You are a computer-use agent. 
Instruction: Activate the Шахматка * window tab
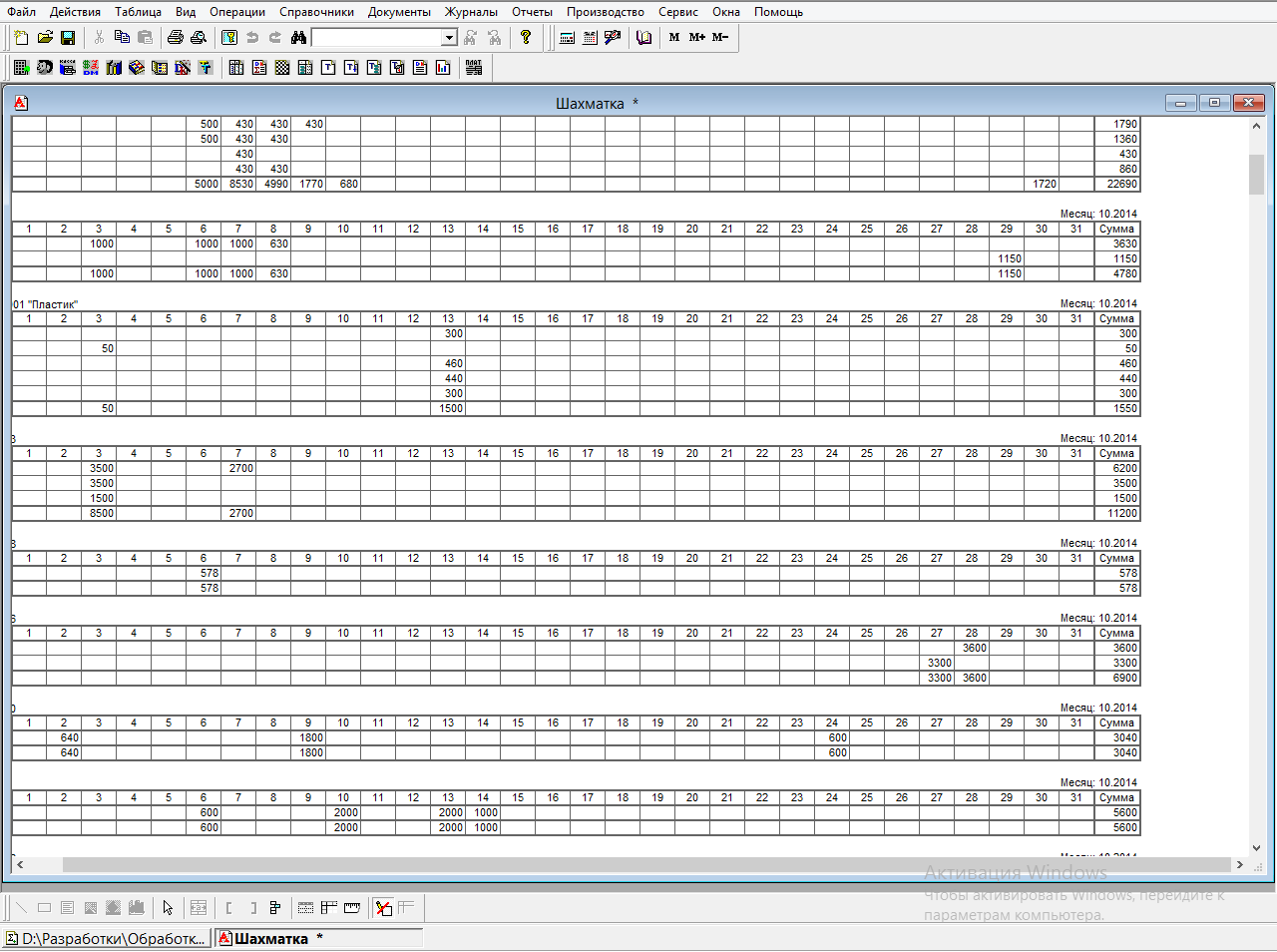pos(319,938)
